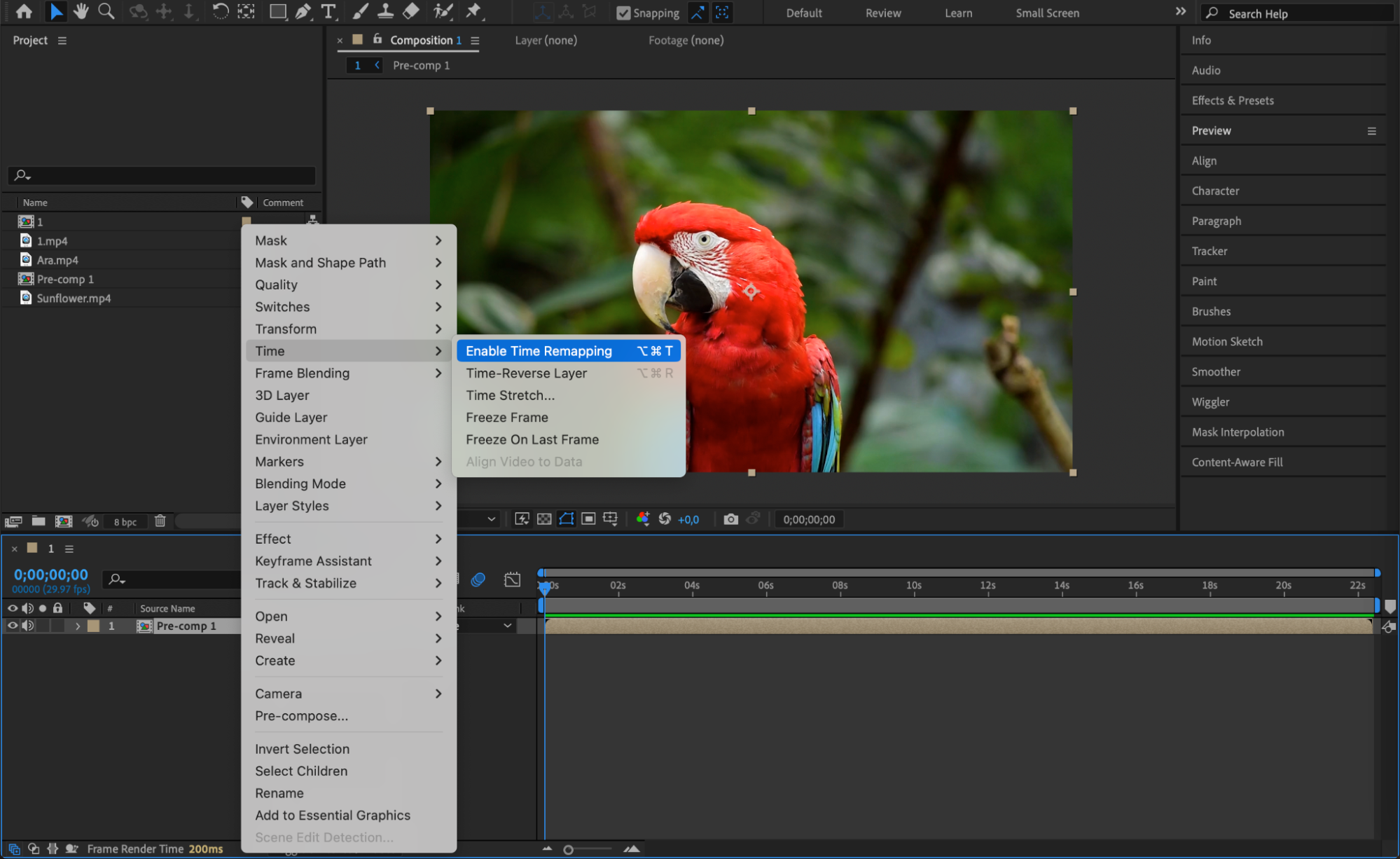Open the Effects & Presets panel
Screen dimensions: 1400x859
1232,100
